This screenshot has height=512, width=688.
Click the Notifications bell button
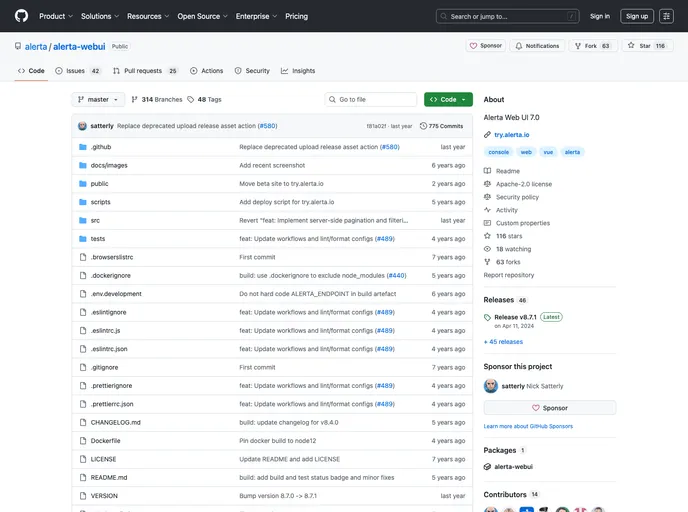point(537,46)
